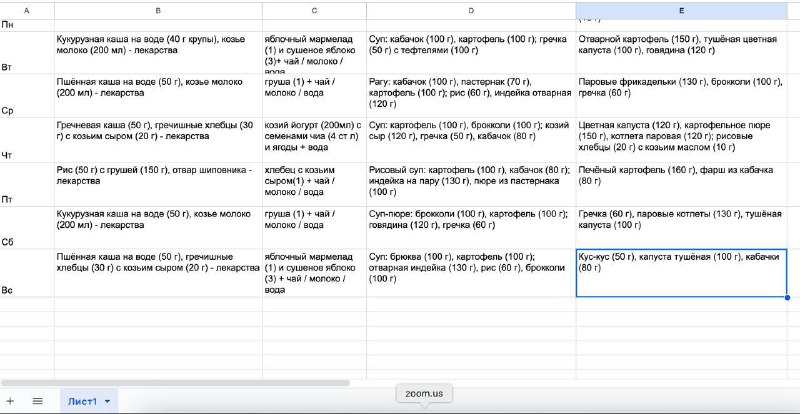
Task: Click the add new sheet plus icon
Action: (x=11, y=401)
